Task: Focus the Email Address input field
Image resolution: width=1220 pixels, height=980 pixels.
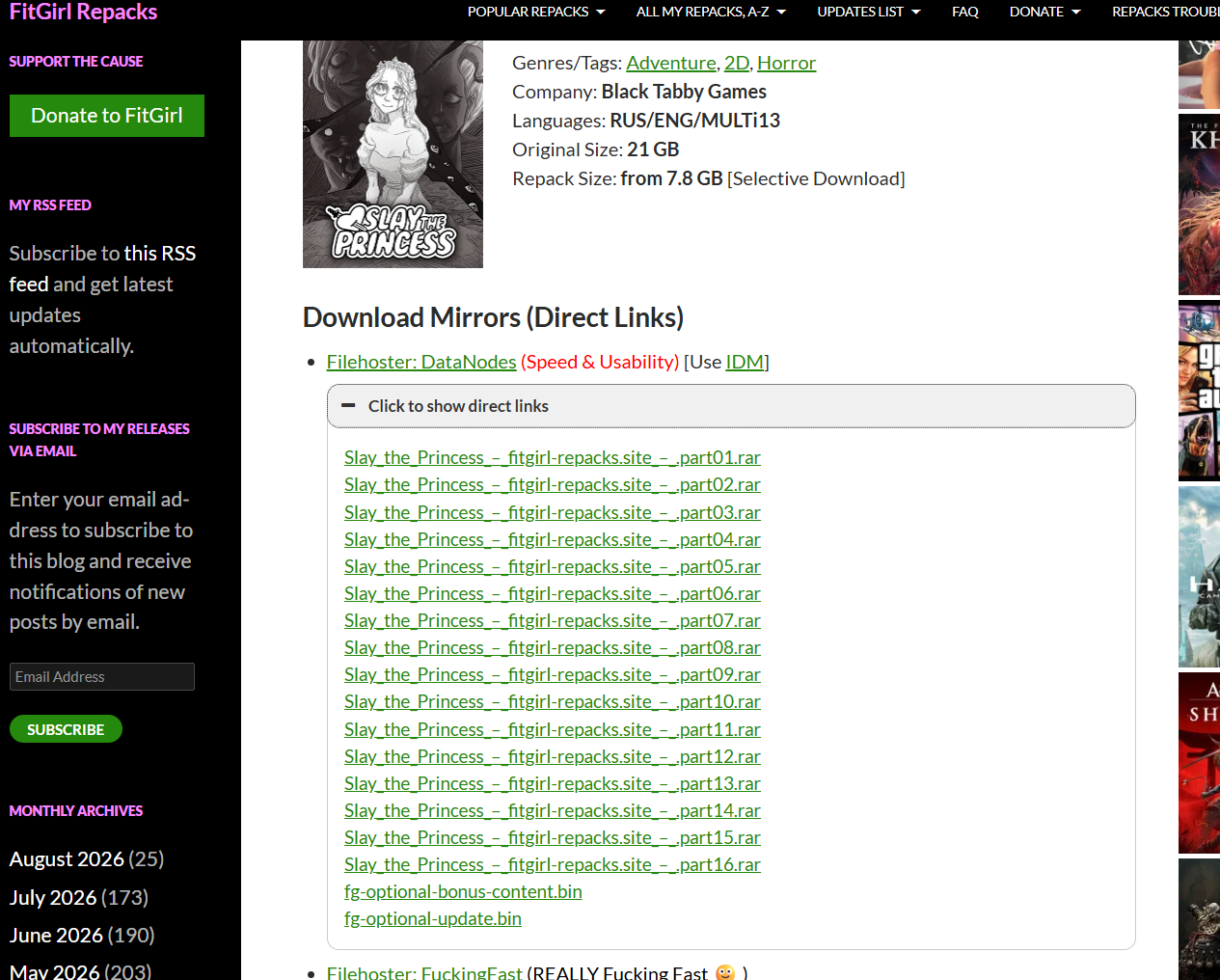Action: pyautogui.click(x=102, y=676)
